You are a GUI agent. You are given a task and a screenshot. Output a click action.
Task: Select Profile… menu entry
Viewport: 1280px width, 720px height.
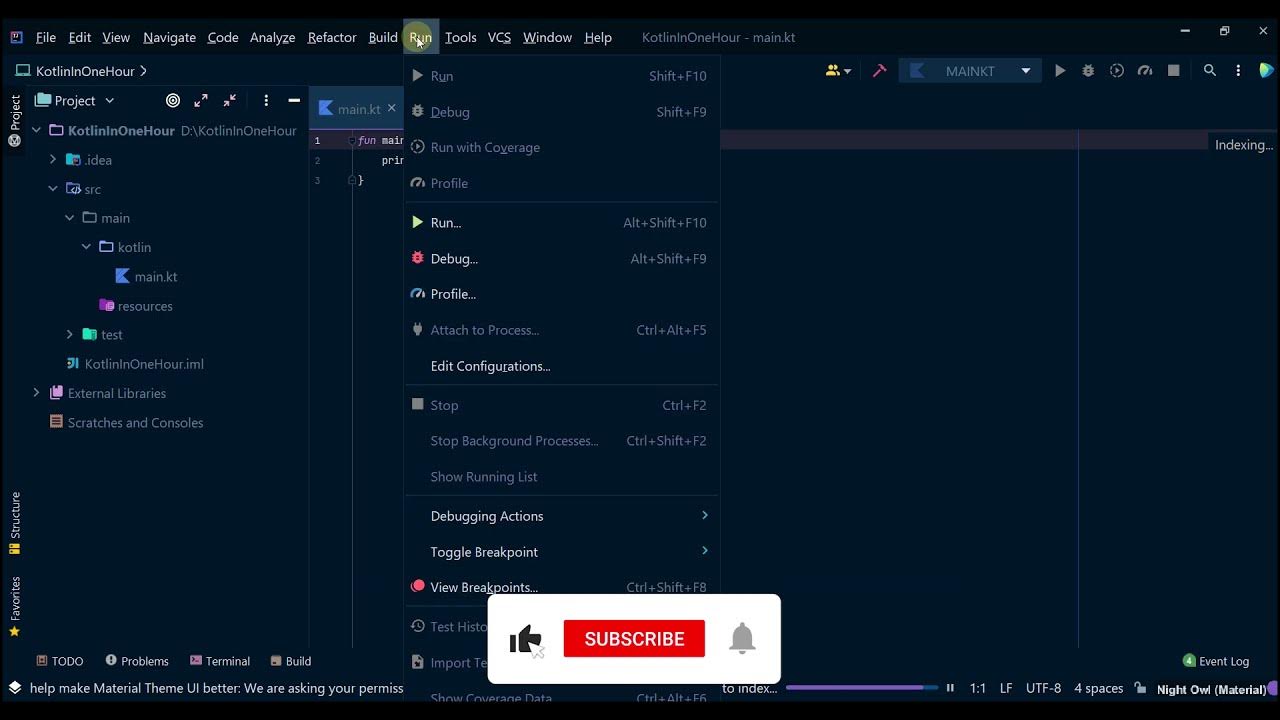click(562, 294)
